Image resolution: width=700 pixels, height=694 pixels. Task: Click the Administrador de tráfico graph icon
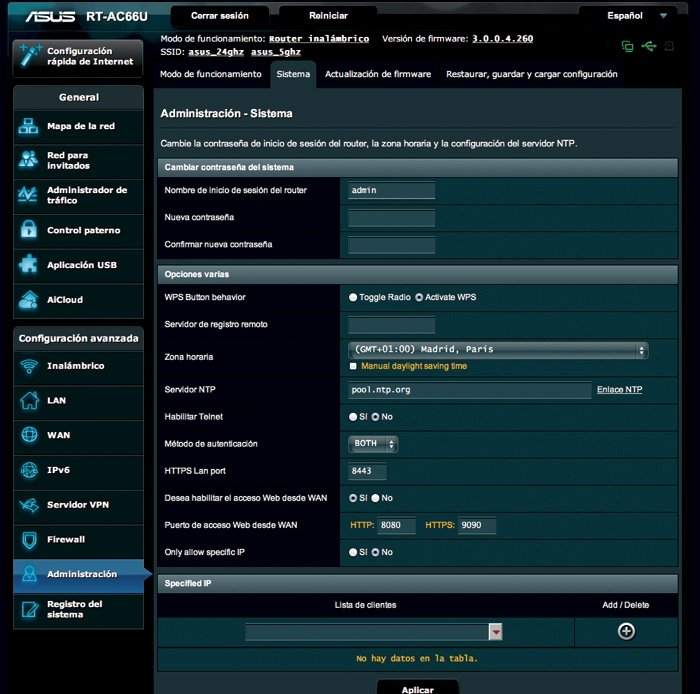[28, 195]
